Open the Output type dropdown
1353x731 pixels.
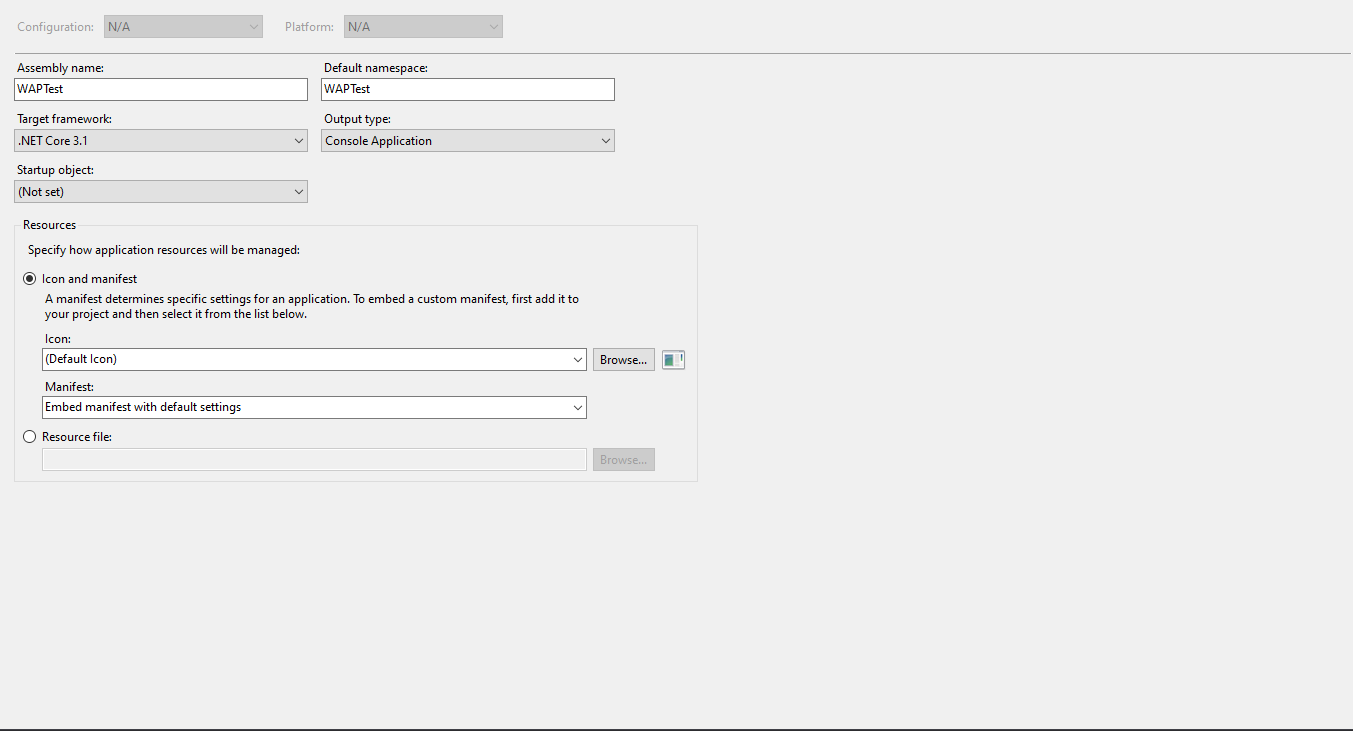coord(605,140)
